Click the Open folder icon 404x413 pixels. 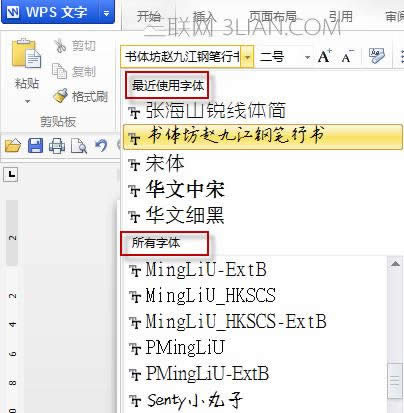(x=13, y=146)
